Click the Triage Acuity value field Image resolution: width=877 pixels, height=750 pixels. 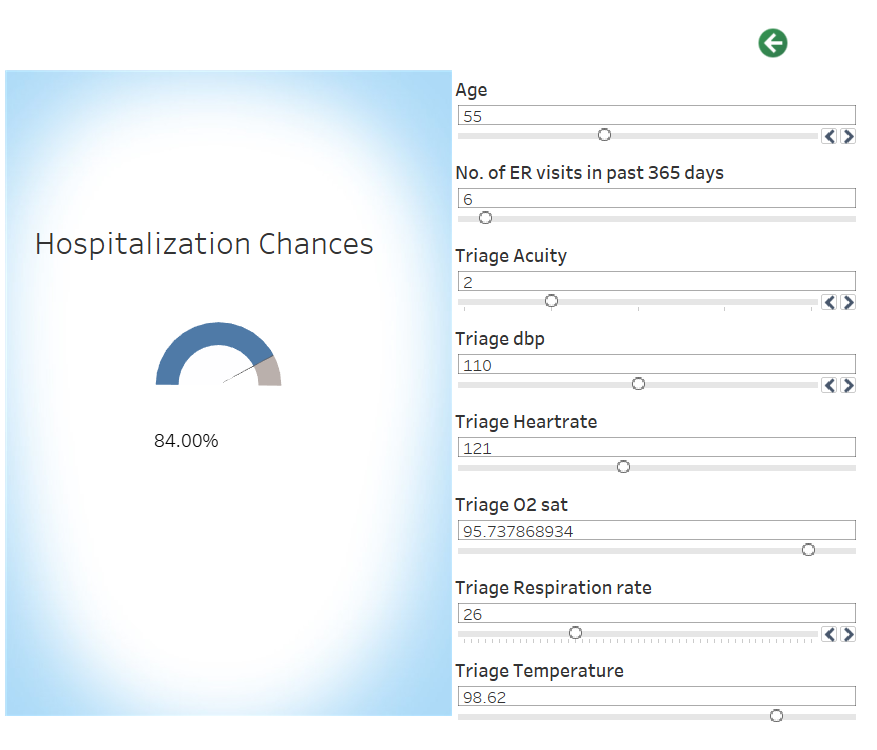[657, 281]
